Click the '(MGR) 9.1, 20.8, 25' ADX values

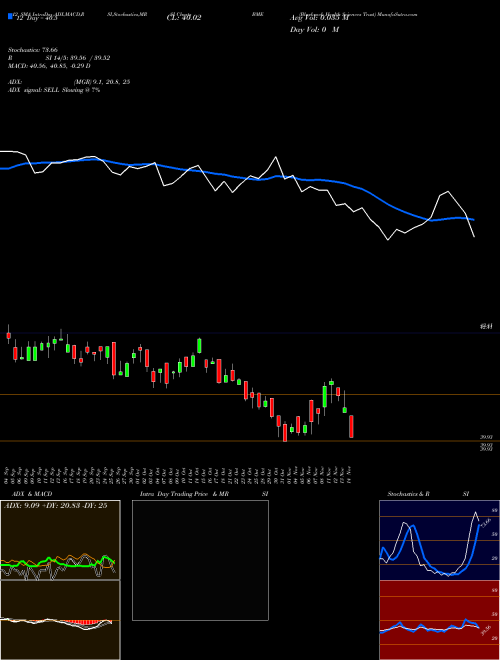pyautogui.click(x=101, y=82)
